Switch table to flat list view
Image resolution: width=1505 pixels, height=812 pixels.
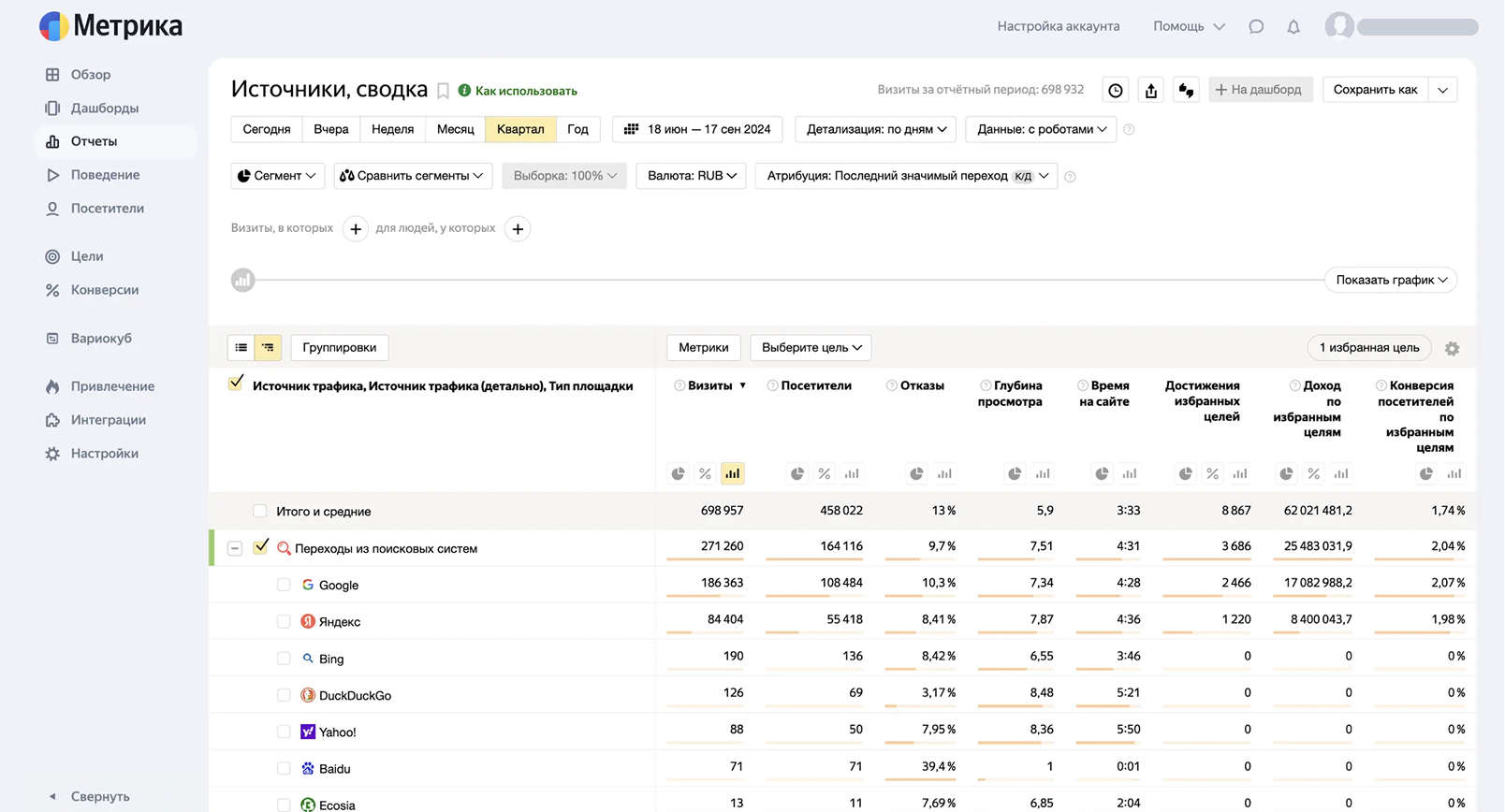(241, 347)
